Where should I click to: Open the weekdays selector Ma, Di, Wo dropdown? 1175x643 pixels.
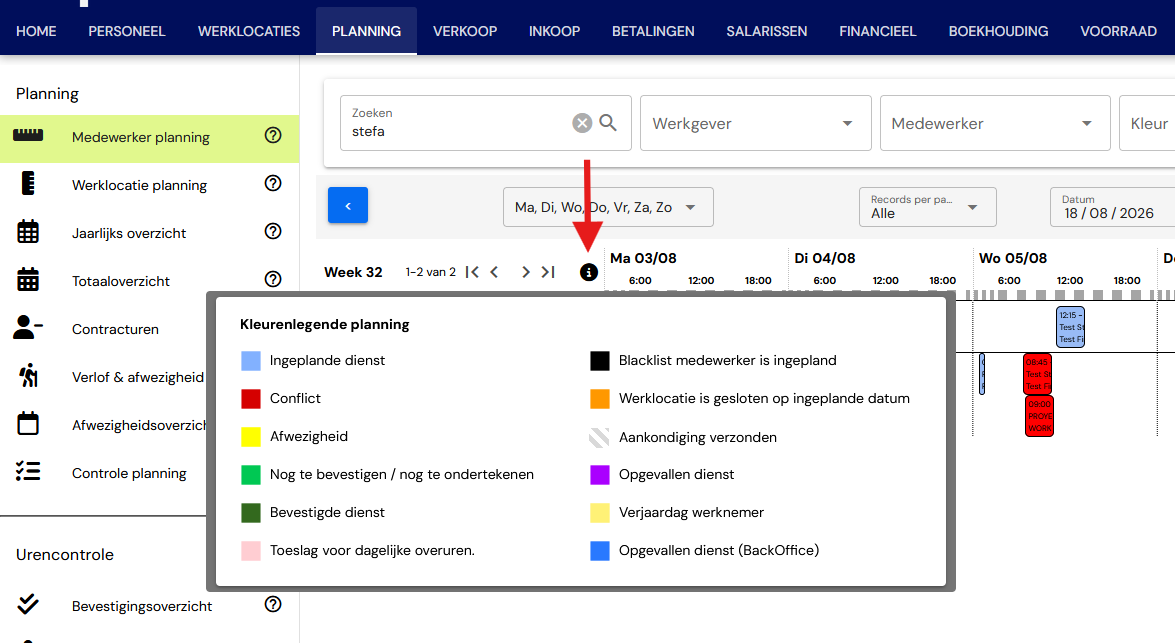[608, 207]
